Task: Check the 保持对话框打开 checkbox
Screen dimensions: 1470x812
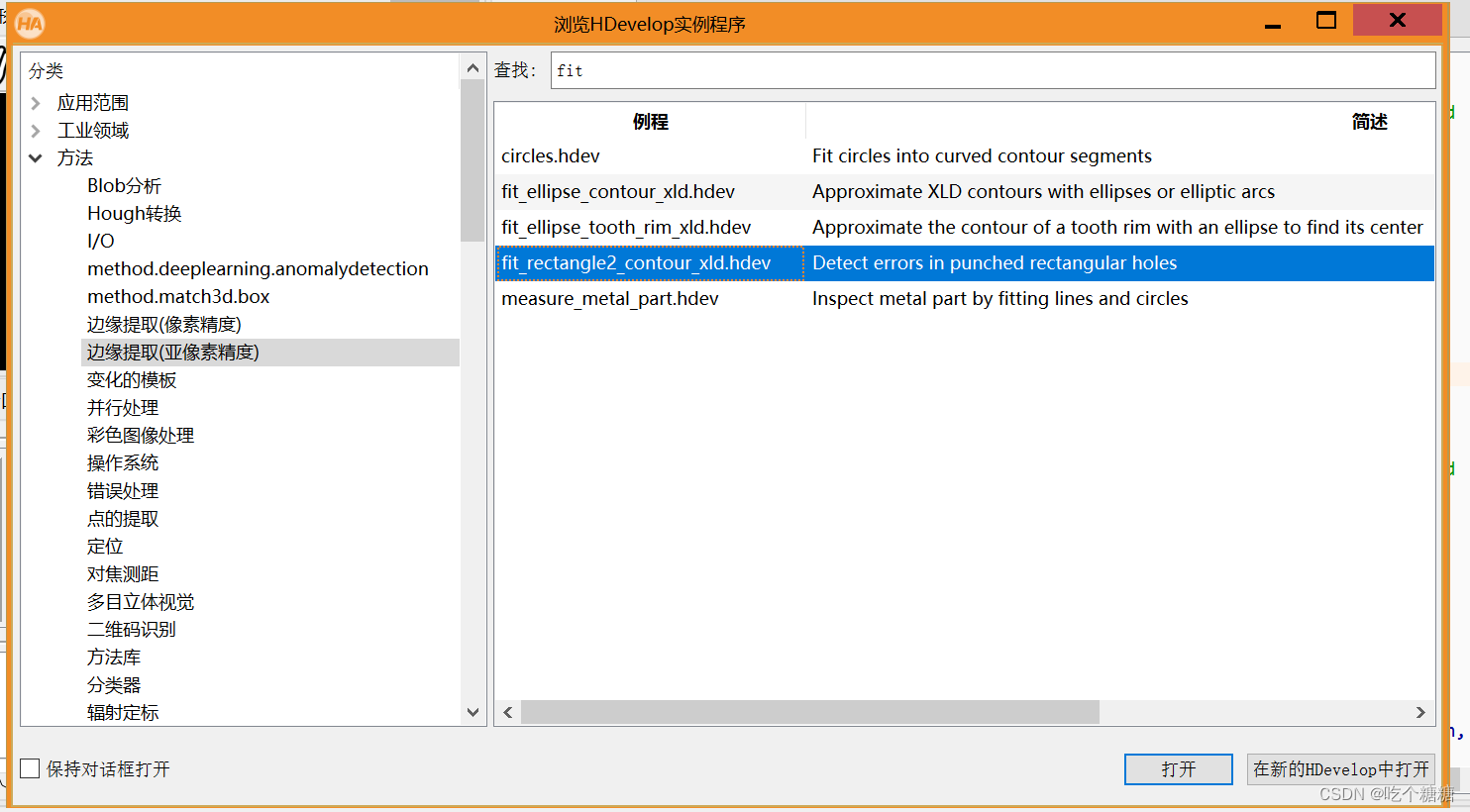Action: click(31, 768)
